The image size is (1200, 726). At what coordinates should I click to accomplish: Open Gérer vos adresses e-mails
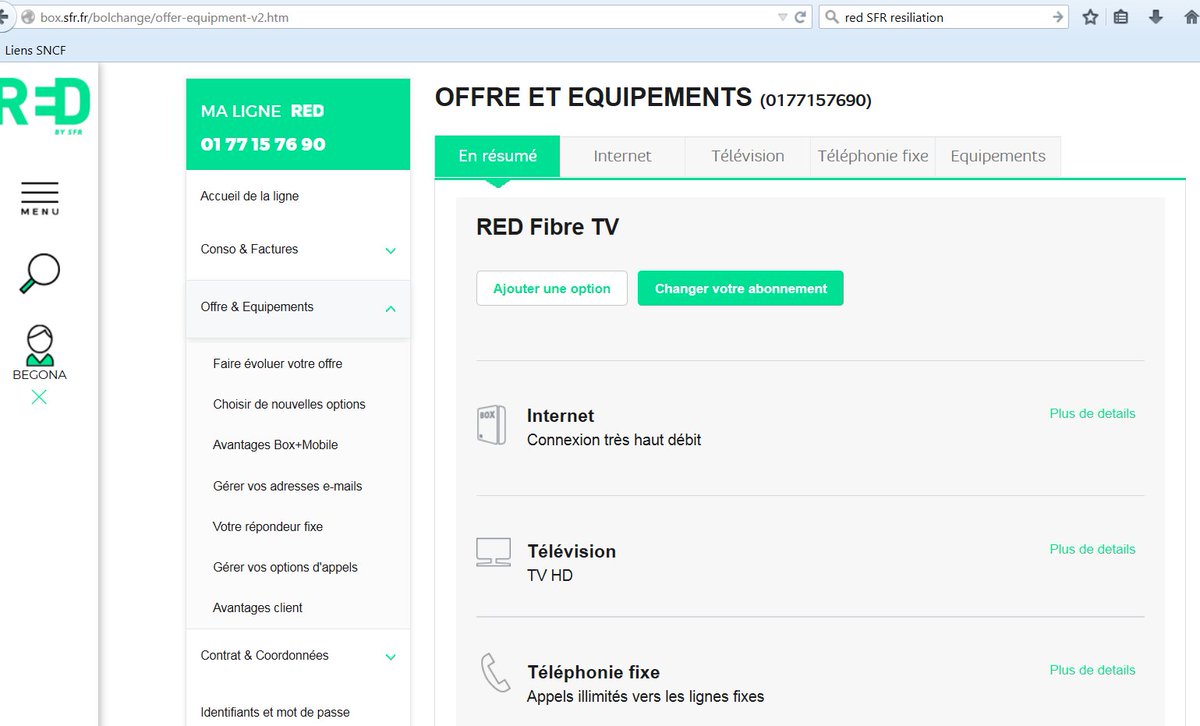point(288,486)
